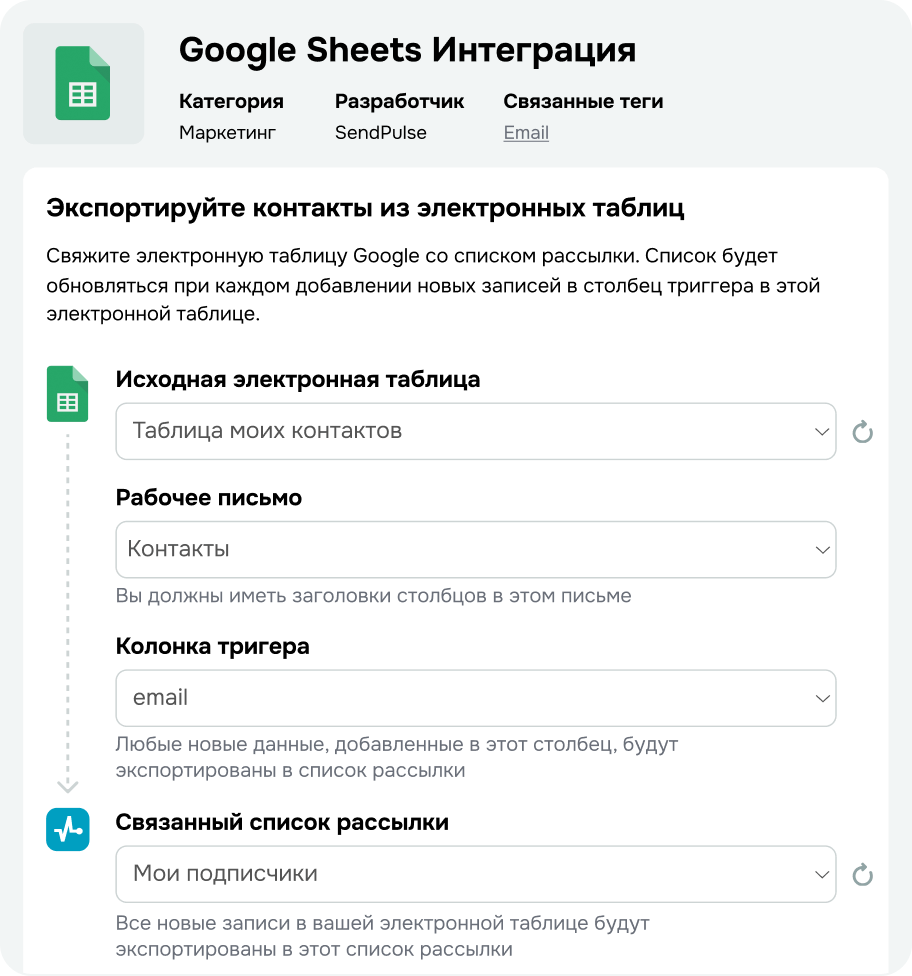912x976 pixels.
Task: Click hint 'Вы должны иметь заголовки столбцов'
Action: 374,596
